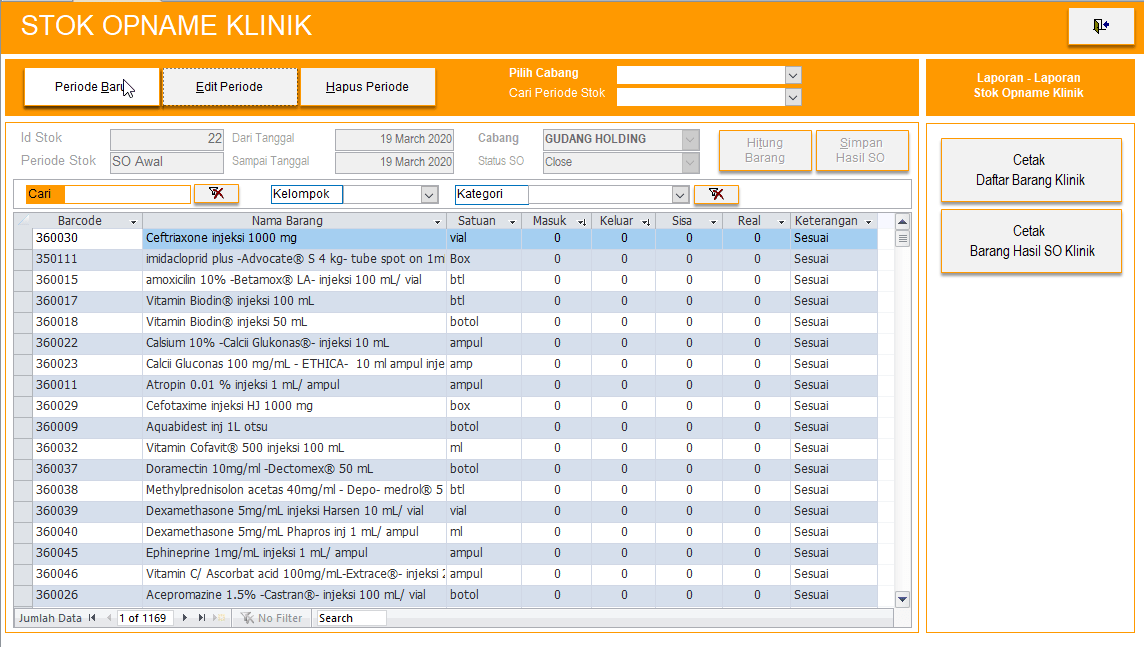Click the Cari text input field
Viewport: 1144px width, 647px height.
(x=127, y=194)
